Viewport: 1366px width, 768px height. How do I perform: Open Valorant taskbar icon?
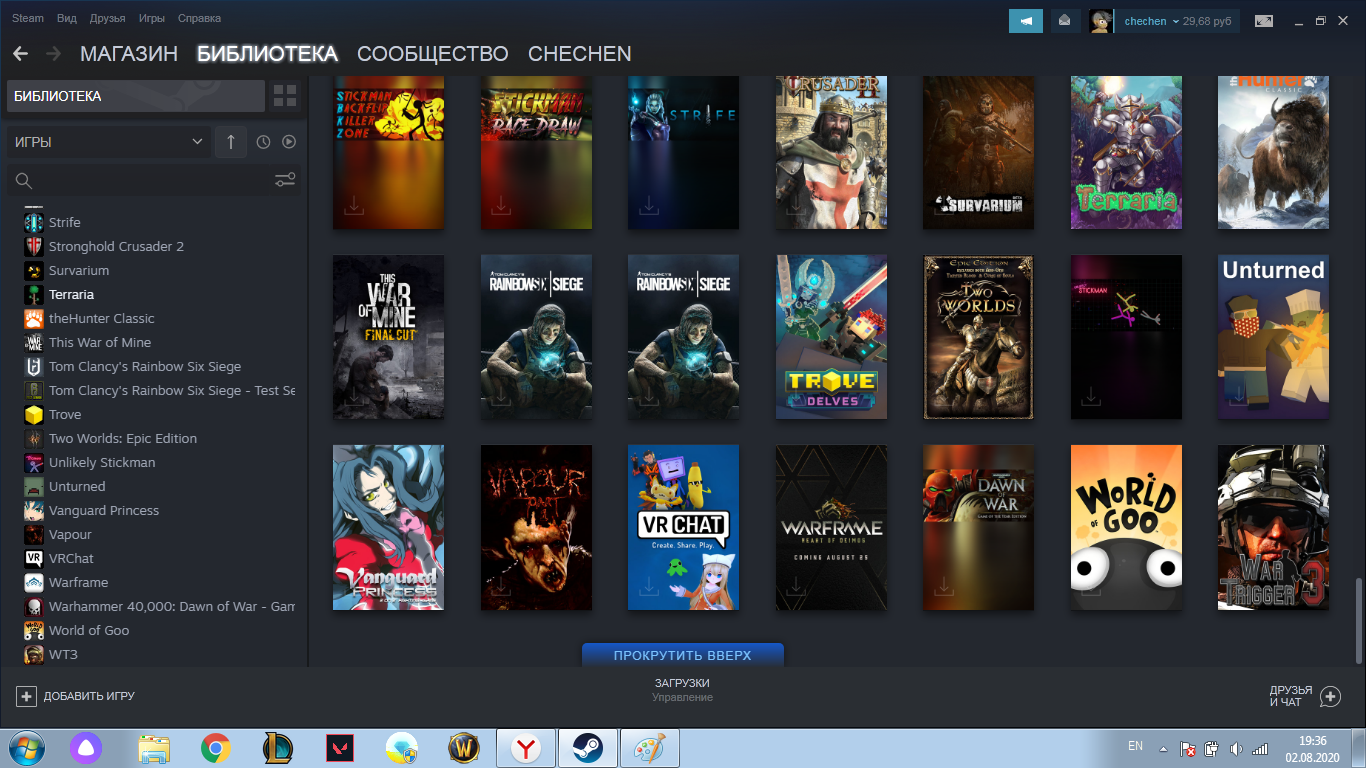coord(340,748)
